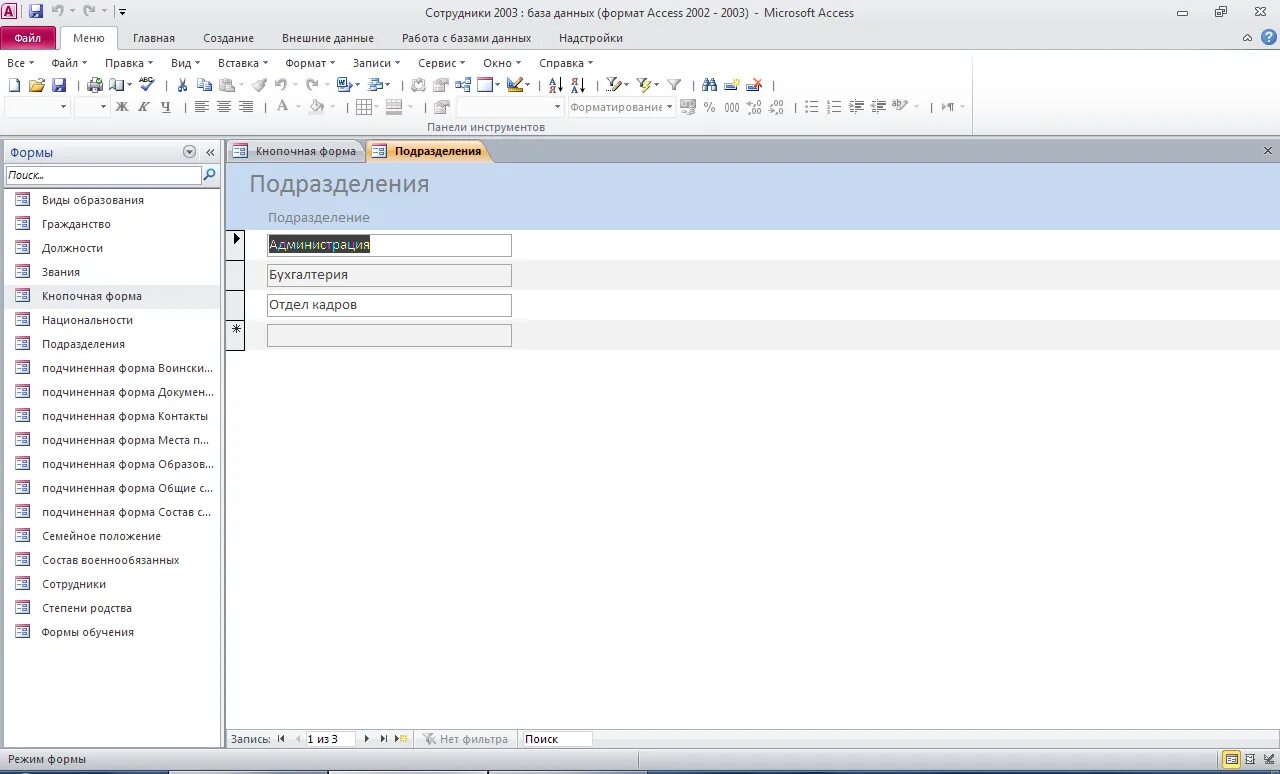Open the 'Правка' dropdown menu
The height and width of the screenshot is (774, 1280).
[129, 63]
